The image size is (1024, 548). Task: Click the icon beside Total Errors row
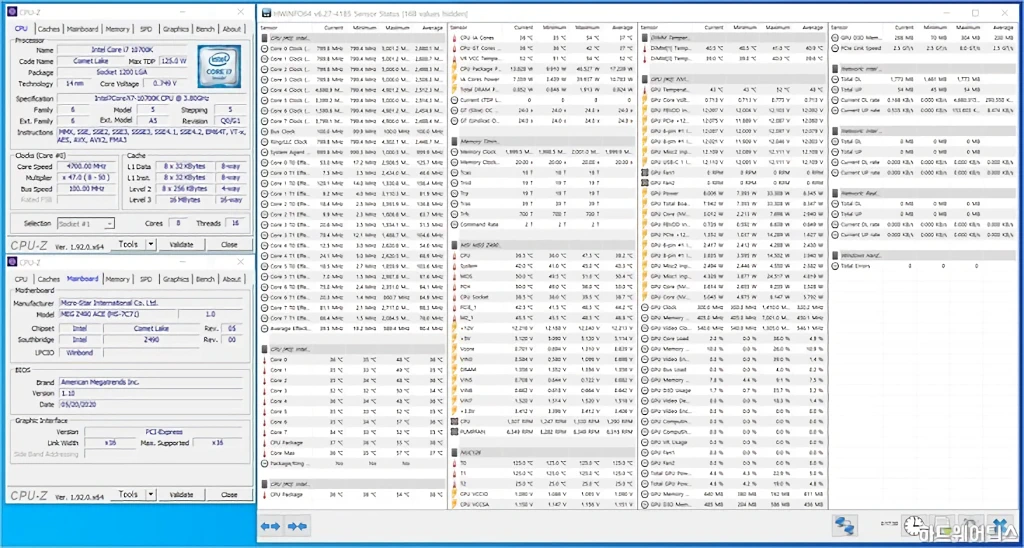click(x=835, y=266)
